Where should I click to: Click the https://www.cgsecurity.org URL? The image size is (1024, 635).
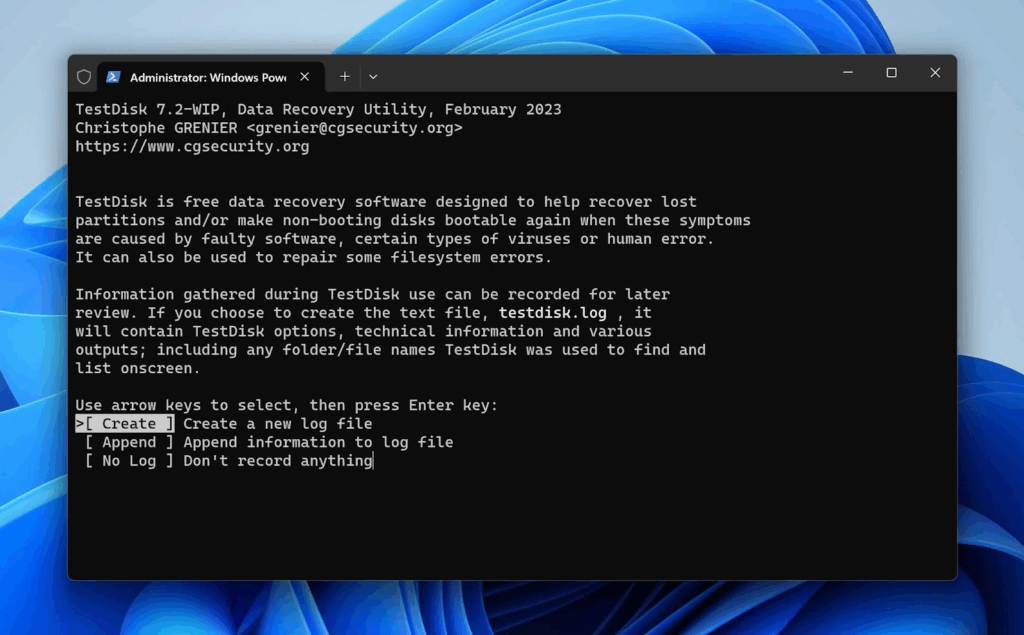192,147
